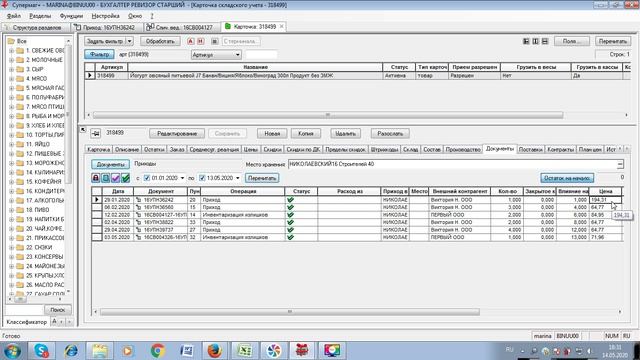This screenshot has height=360, width=640.
Task: Toggle the start date 01.01.2020 checkbox
Action: (x=147, y=178)
